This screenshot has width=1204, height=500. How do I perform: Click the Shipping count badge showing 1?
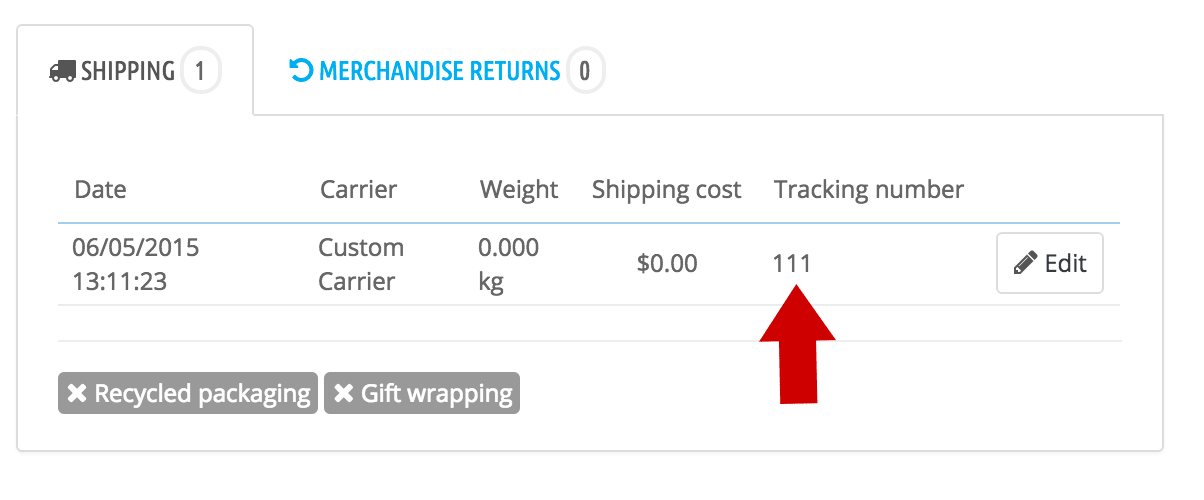[201, 72]
